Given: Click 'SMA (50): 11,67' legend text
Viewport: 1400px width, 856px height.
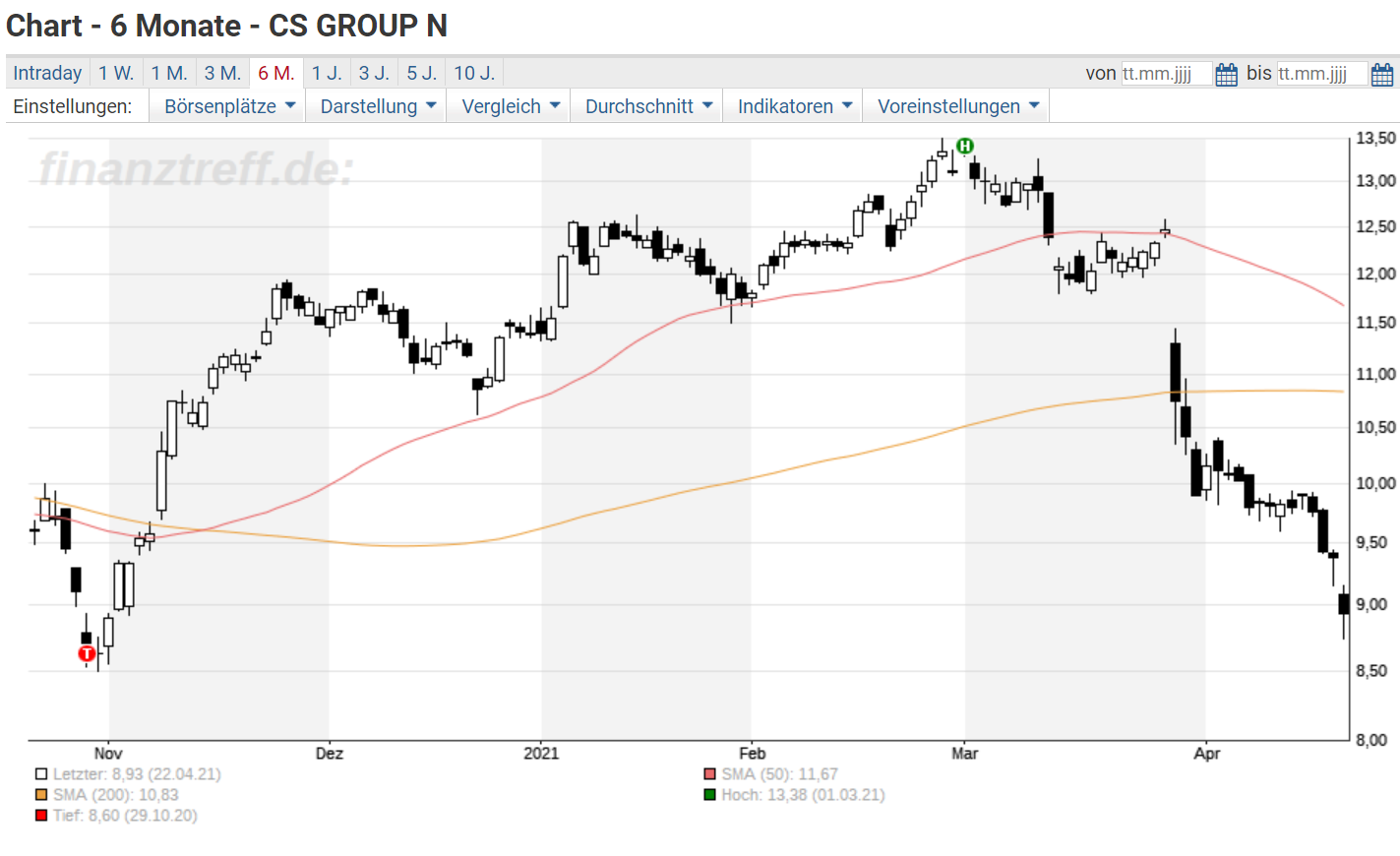Looking at the screenshot, I should click(x=780, y=774).
